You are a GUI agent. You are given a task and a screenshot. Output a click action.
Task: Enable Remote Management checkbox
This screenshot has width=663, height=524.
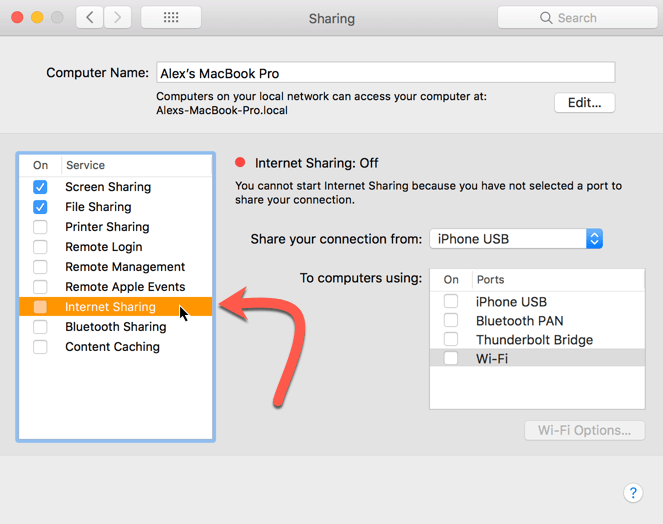pyautogui.click(x=40, y=267)
